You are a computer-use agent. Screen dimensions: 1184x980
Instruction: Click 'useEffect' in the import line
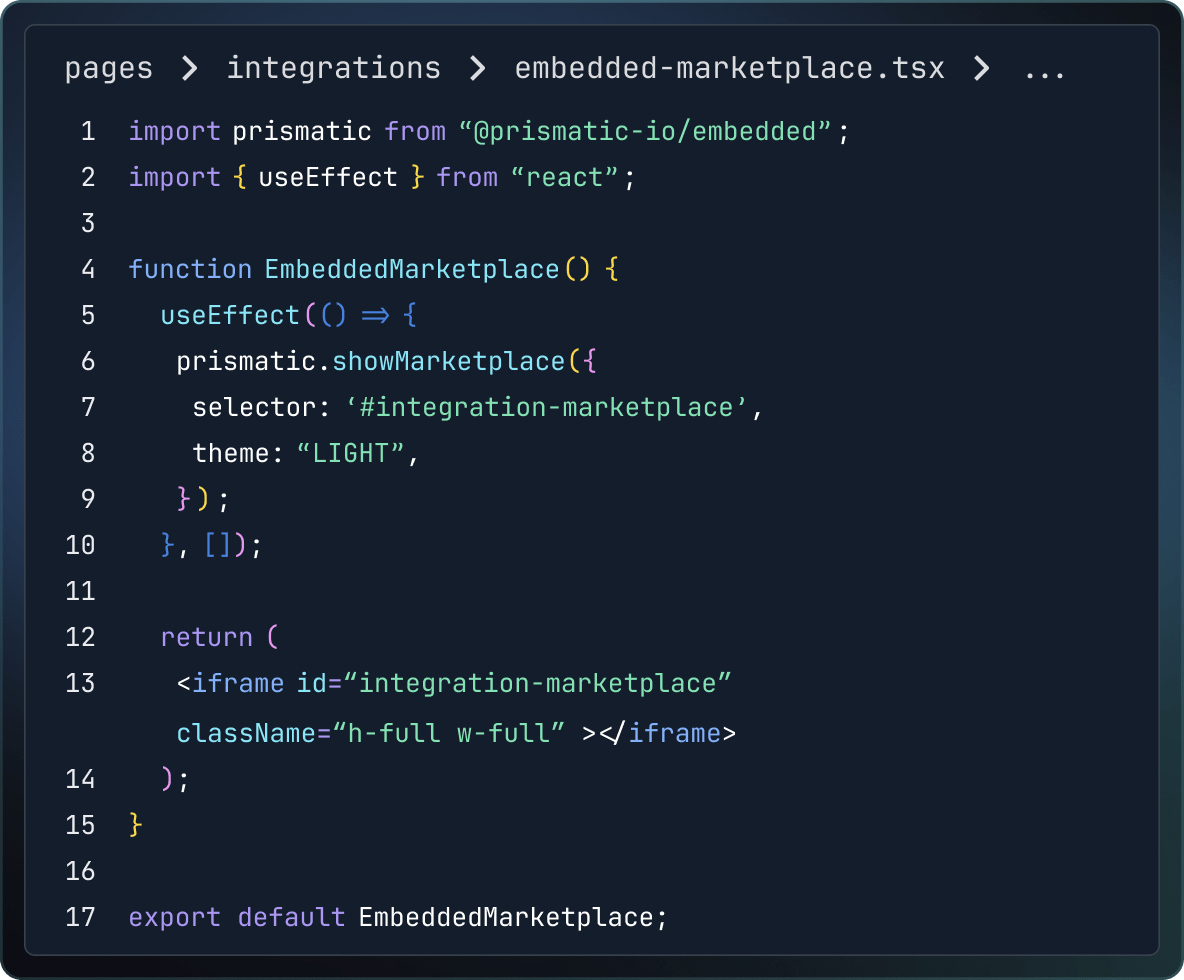tap(328, 177)
